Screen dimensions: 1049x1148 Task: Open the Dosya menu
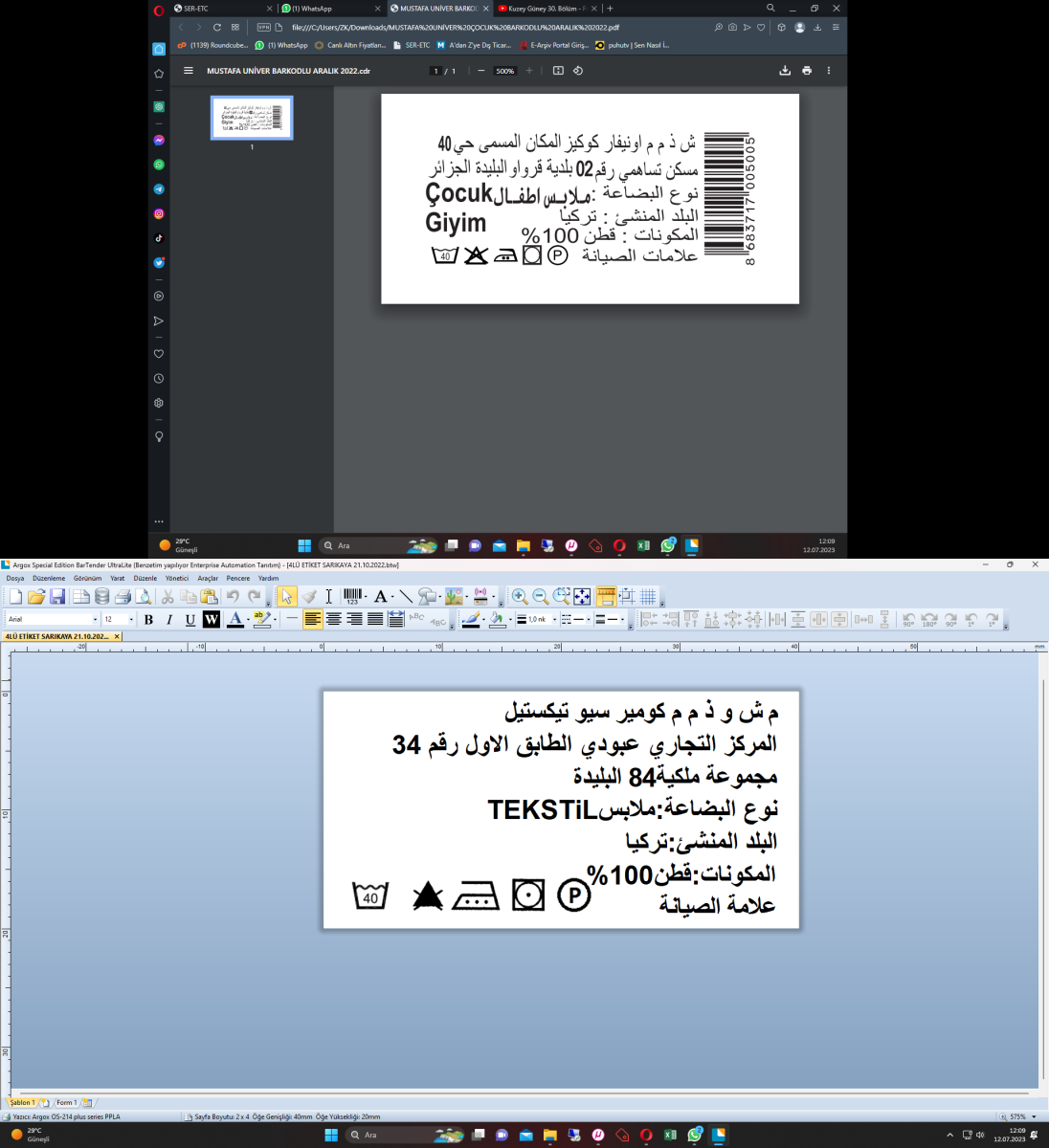15,578
